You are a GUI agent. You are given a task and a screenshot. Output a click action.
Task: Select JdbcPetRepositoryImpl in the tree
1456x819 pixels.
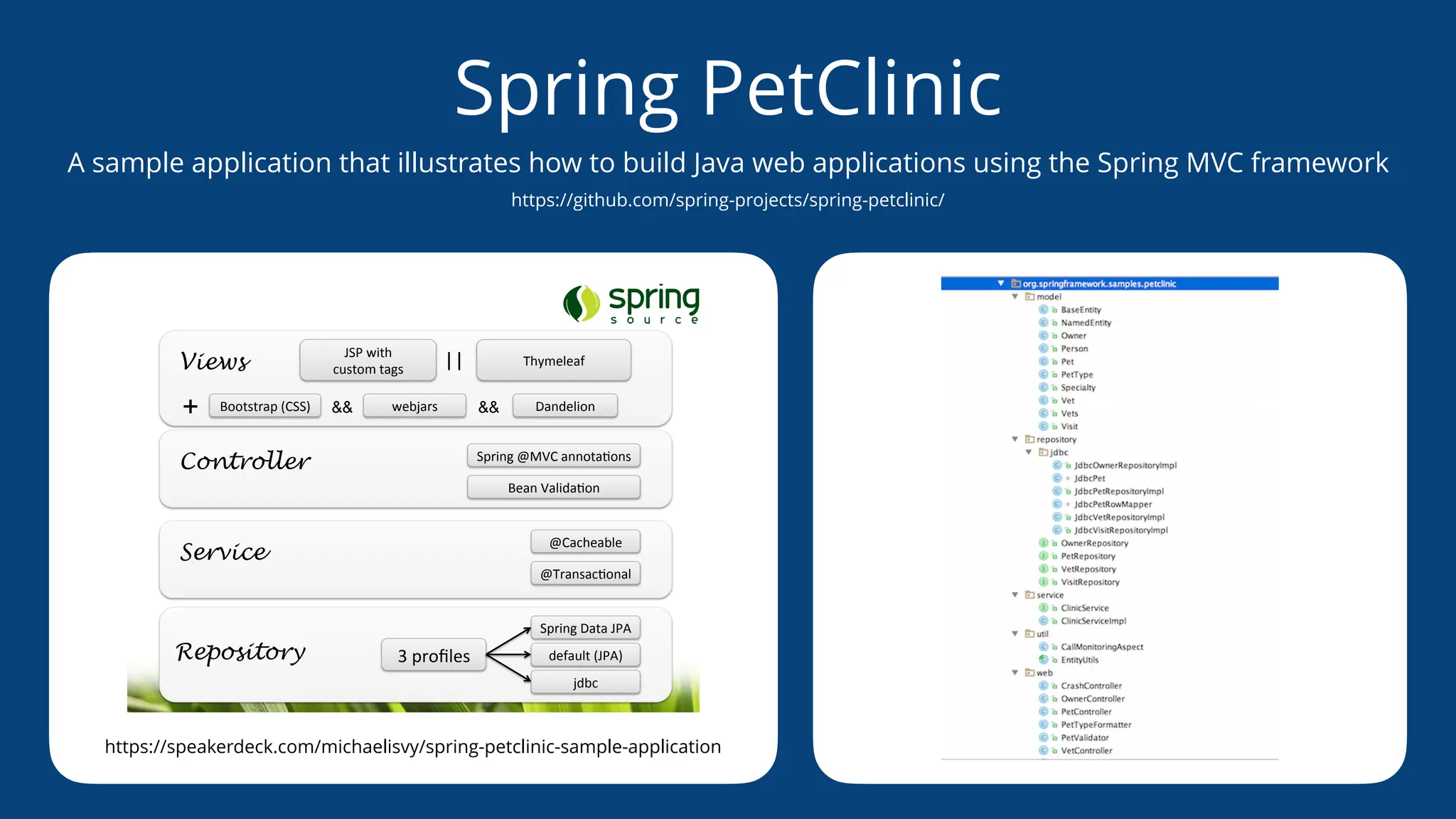coord(1119,491)
